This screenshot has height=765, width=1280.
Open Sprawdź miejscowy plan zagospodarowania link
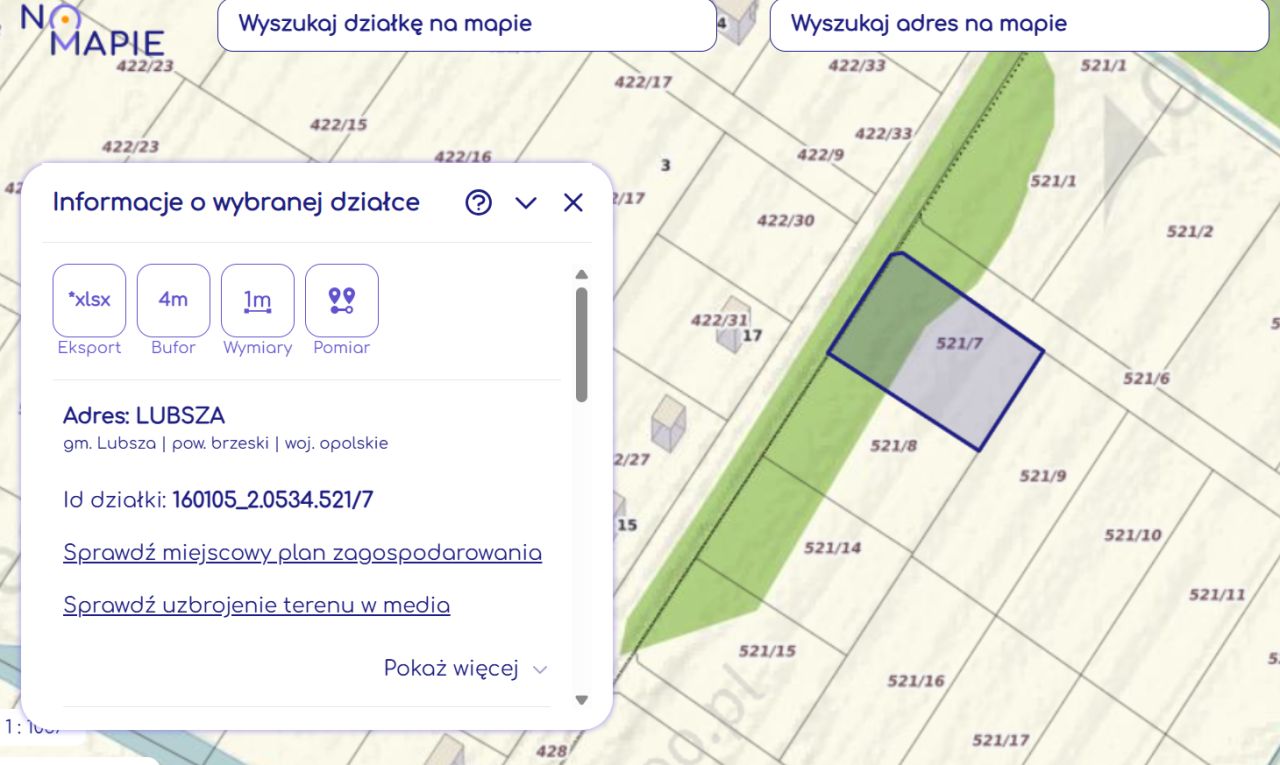click(x=302, y=553)
